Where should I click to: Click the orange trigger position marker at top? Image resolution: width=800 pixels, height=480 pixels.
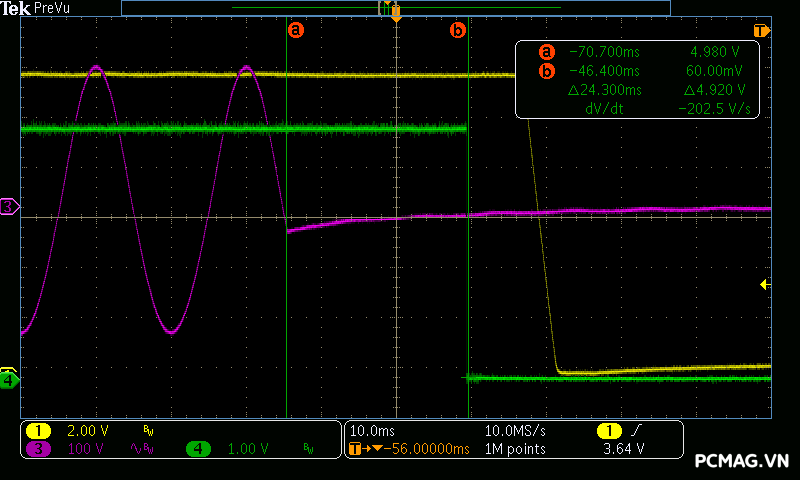coord(396,16)
